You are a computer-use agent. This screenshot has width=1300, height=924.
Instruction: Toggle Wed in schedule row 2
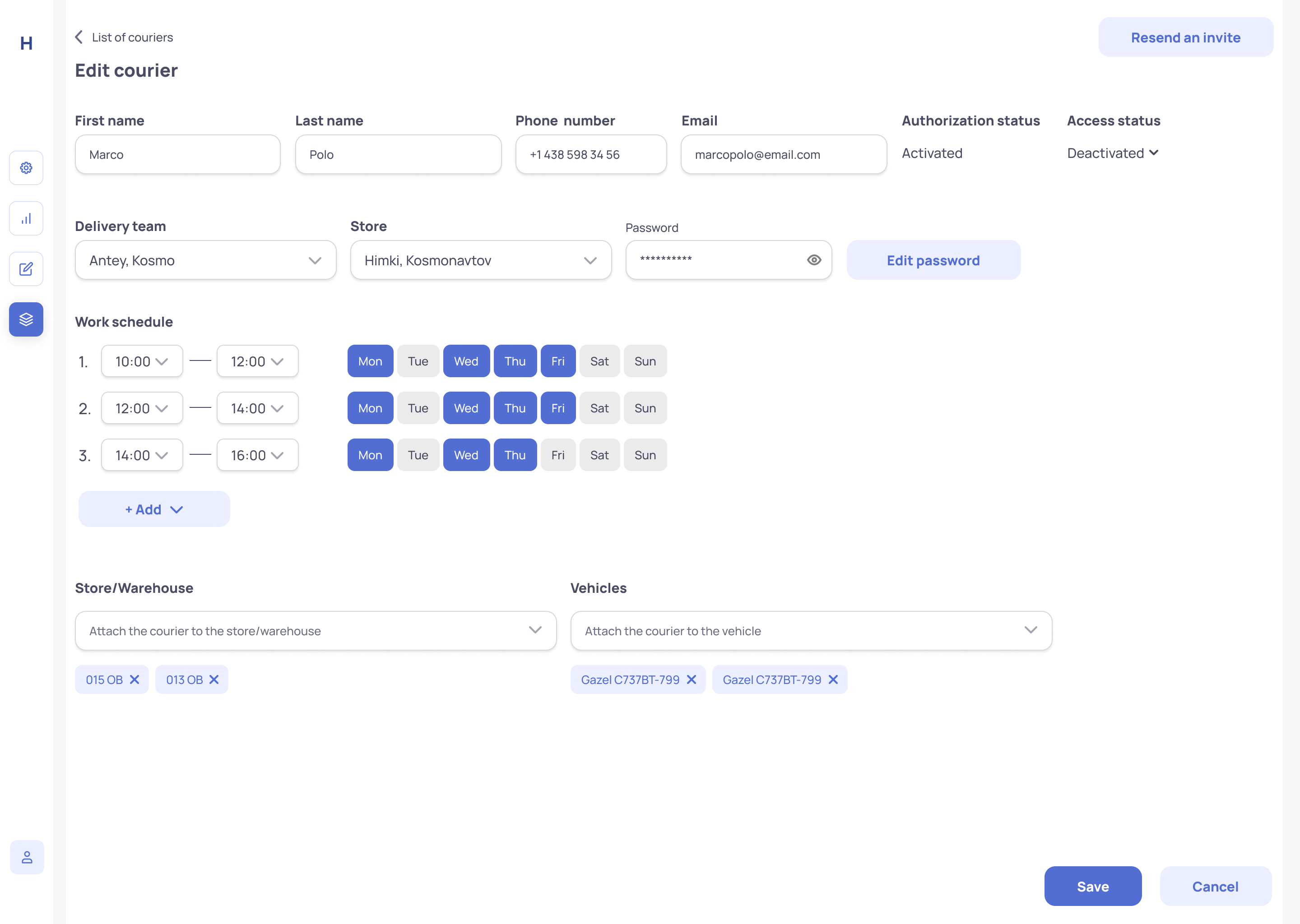[466, 408]
